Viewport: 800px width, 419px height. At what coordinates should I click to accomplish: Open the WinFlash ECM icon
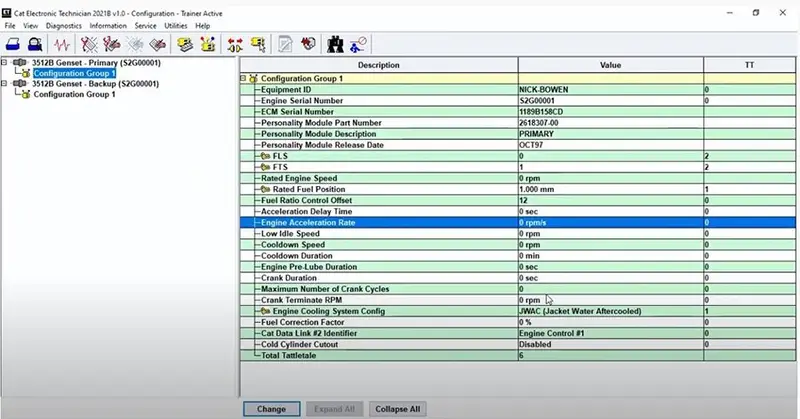(258, 45)
